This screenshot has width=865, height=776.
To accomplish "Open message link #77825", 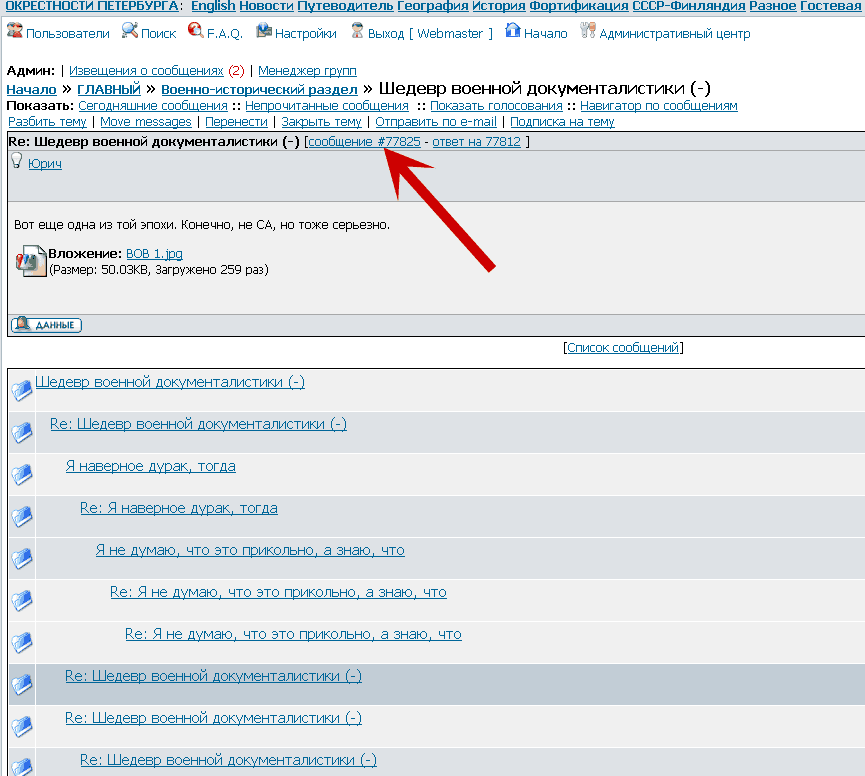I will tap(364, 142).
